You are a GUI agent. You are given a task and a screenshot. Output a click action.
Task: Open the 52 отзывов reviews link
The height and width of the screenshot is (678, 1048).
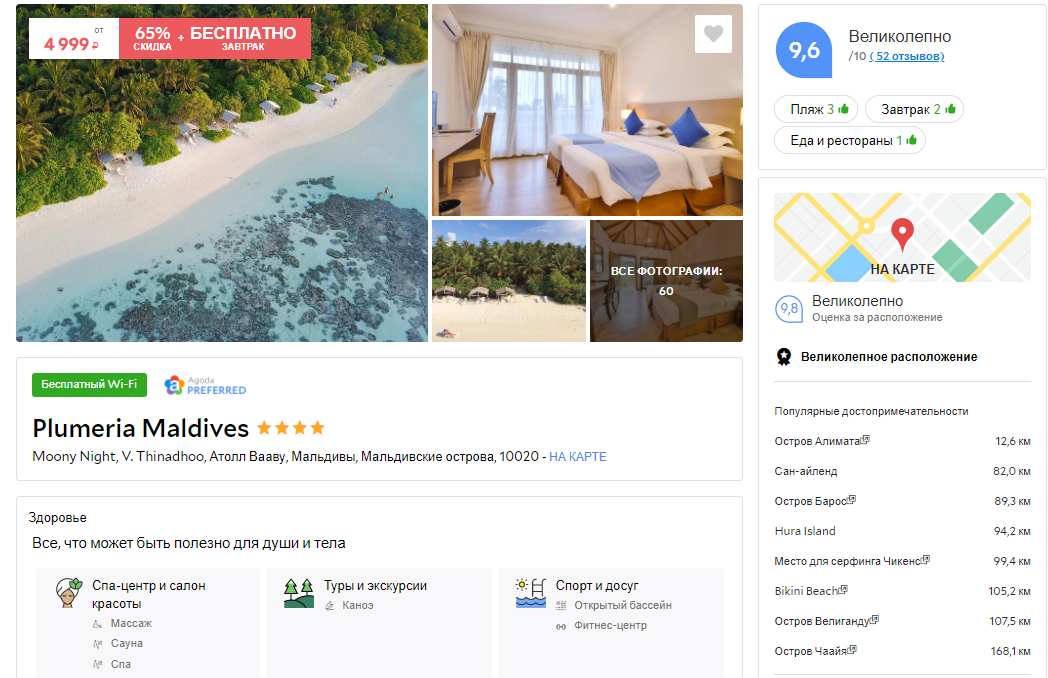point(907,56)
